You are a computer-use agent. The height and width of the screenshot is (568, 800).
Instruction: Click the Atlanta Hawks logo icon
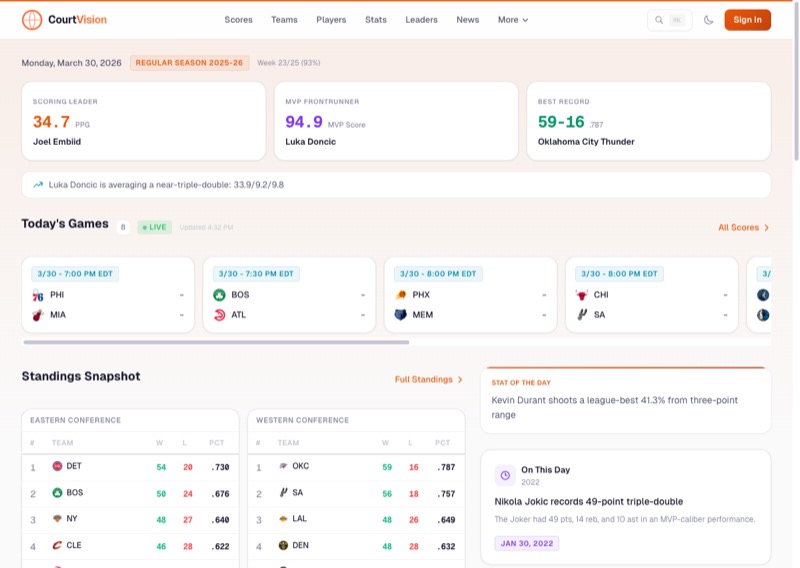click(219, 315)
